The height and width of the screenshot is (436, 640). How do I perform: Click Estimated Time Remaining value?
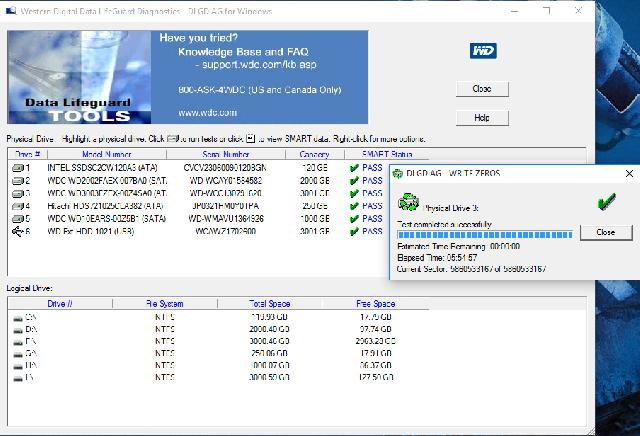pos(504,247)
